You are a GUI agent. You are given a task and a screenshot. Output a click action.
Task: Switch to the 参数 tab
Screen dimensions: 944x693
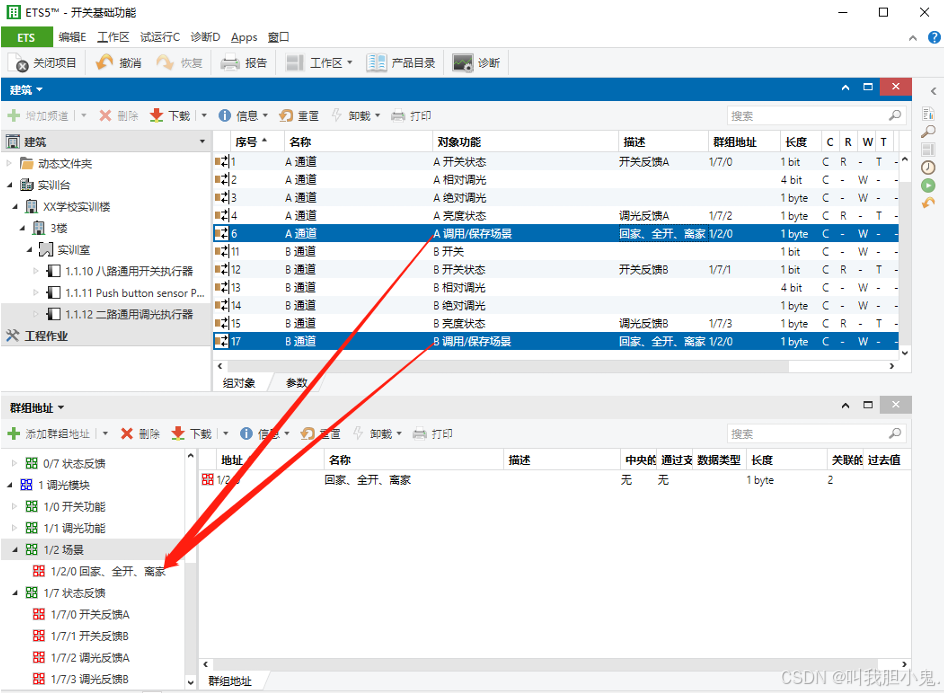[297, 383]
